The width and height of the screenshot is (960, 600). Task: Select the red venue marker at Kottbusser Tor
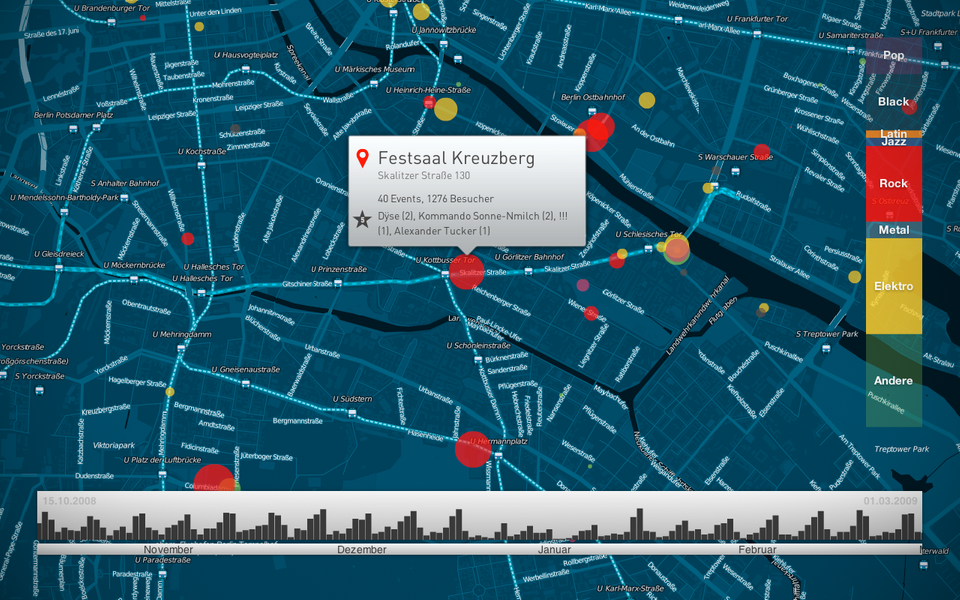[x=465, y=272]
